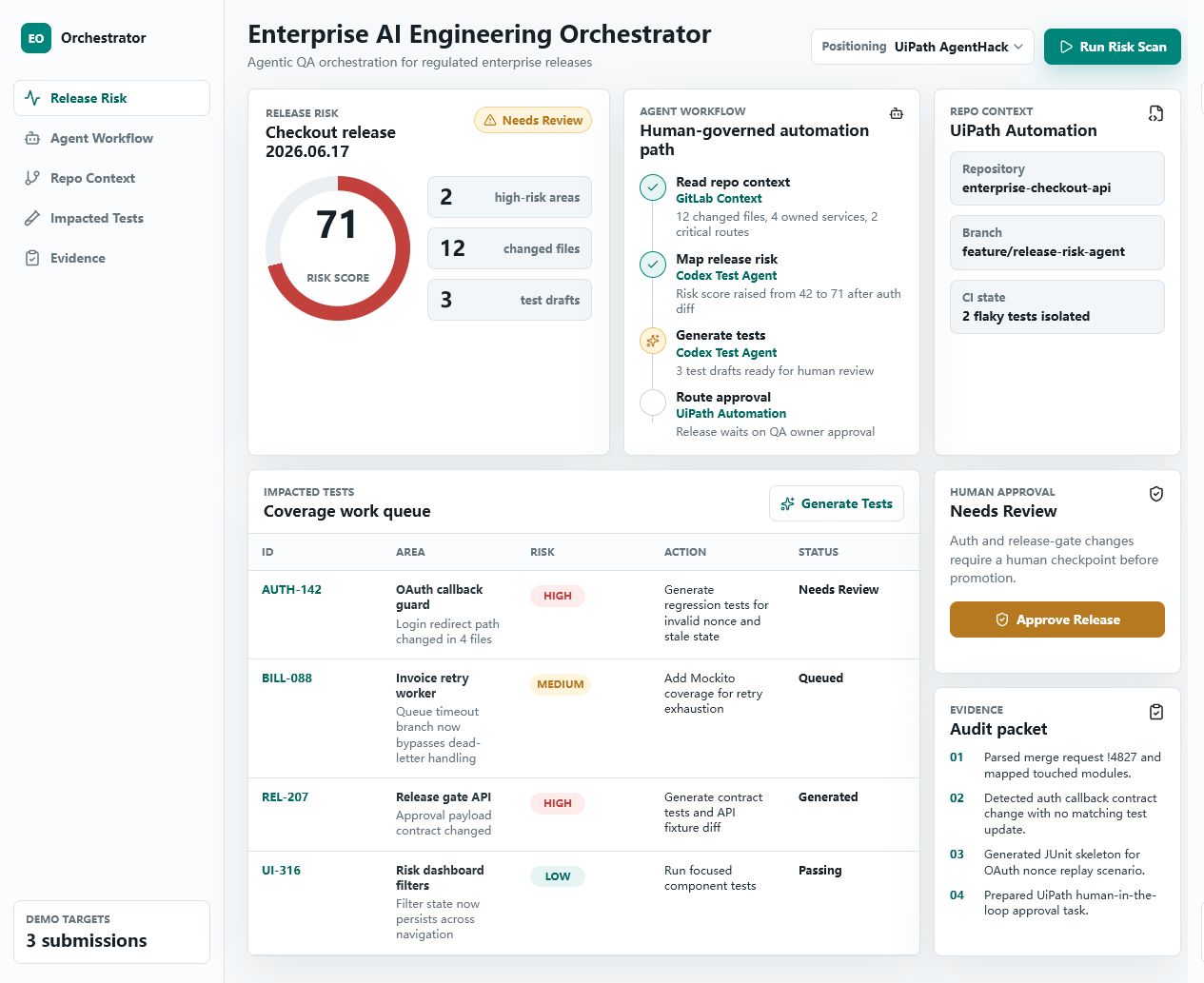Viewport: 1204px width, 983px height.
Task: Click the GitLab Context agent link
Action: [719, 198]
